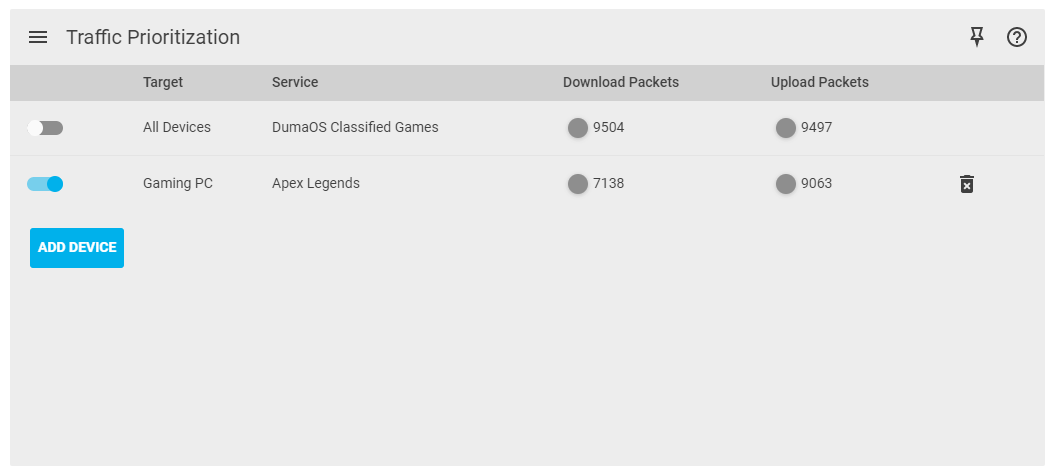This screenshot has width=1052, height=475.
Task: Click the Upload Packets column header
Action: [x=820, y=82]
